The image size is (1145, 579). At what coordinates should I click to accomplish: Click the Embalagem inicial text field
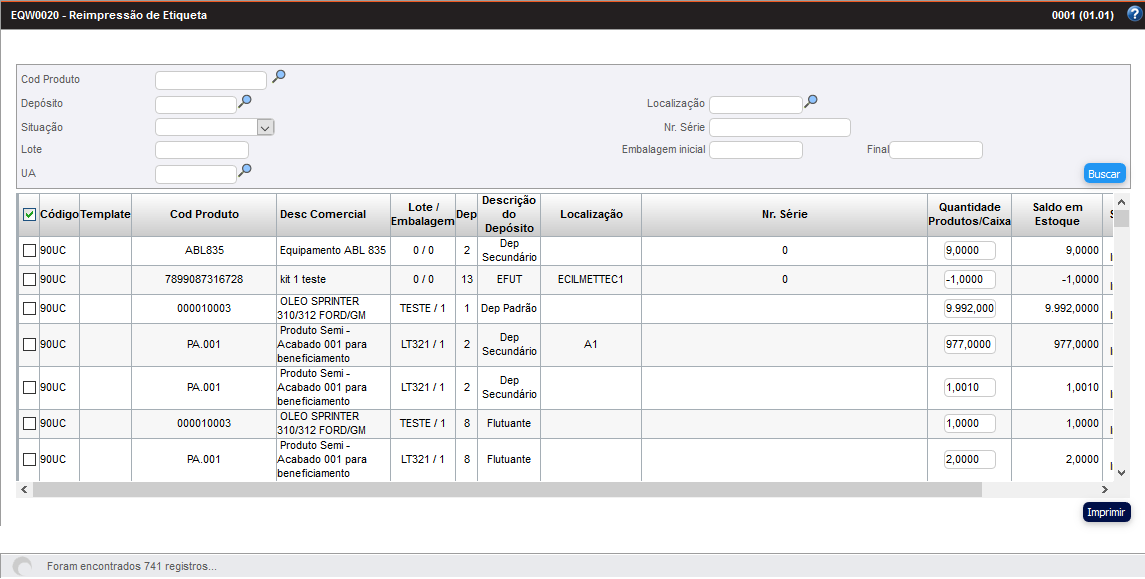pyautogui.click(x=755, y=150)
